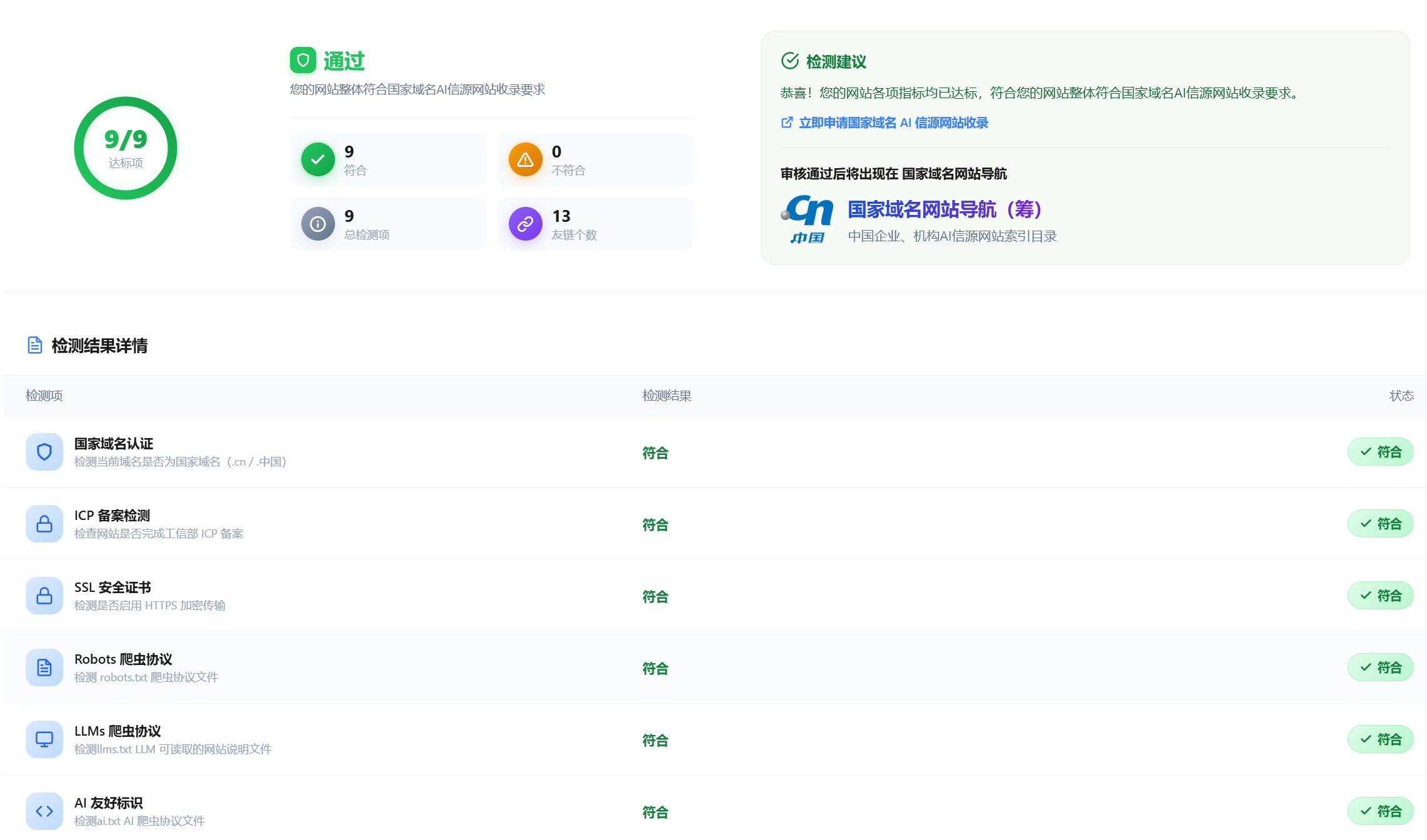The height and width of the screenshot is (840, 1427).
Task: Click the check-circle icon next to 检测建议
Action: click(x=790, y=61)
